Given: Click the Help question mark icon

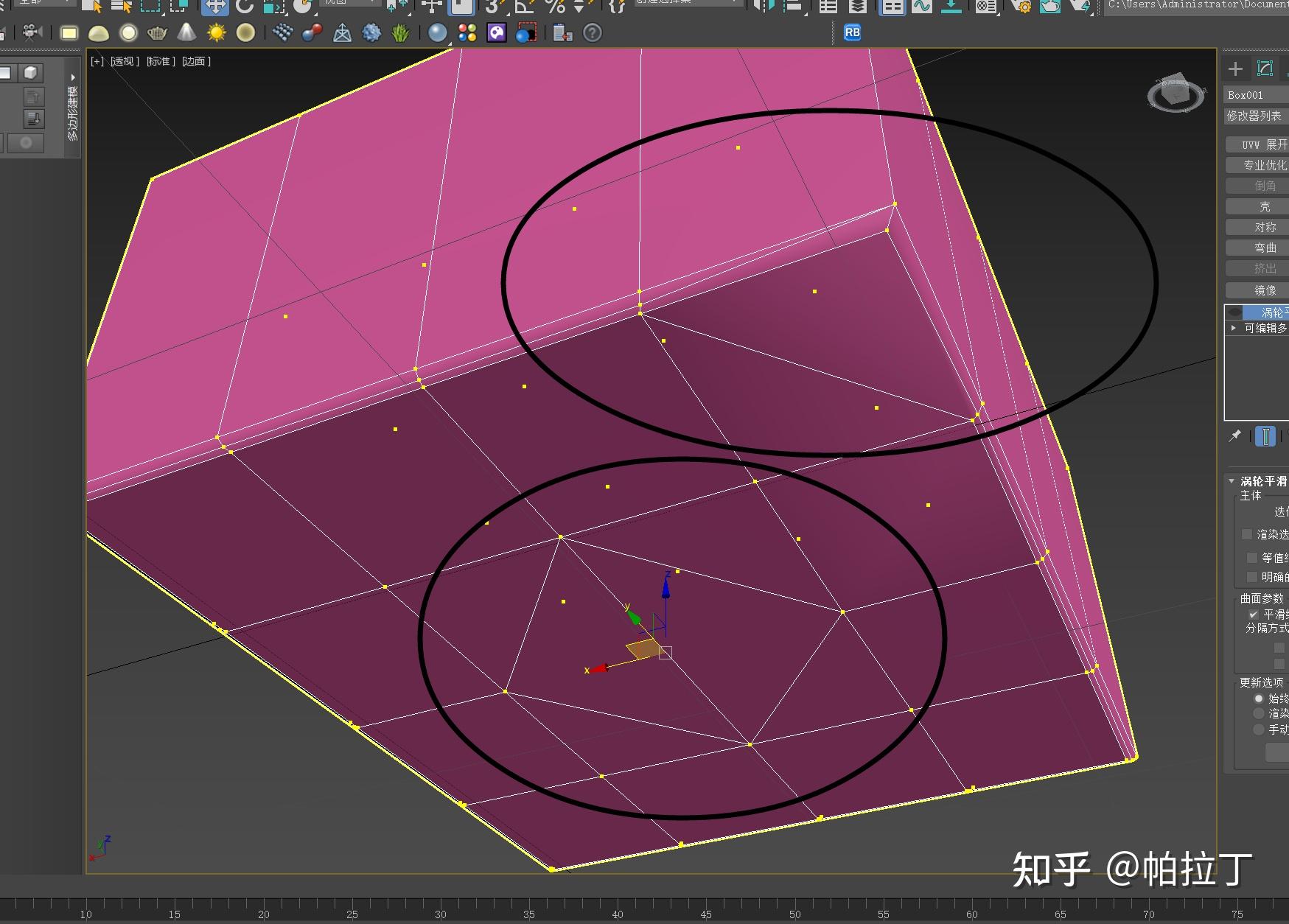Looking at the screenshot, I should pyautogui.click(x=592, y=32).
